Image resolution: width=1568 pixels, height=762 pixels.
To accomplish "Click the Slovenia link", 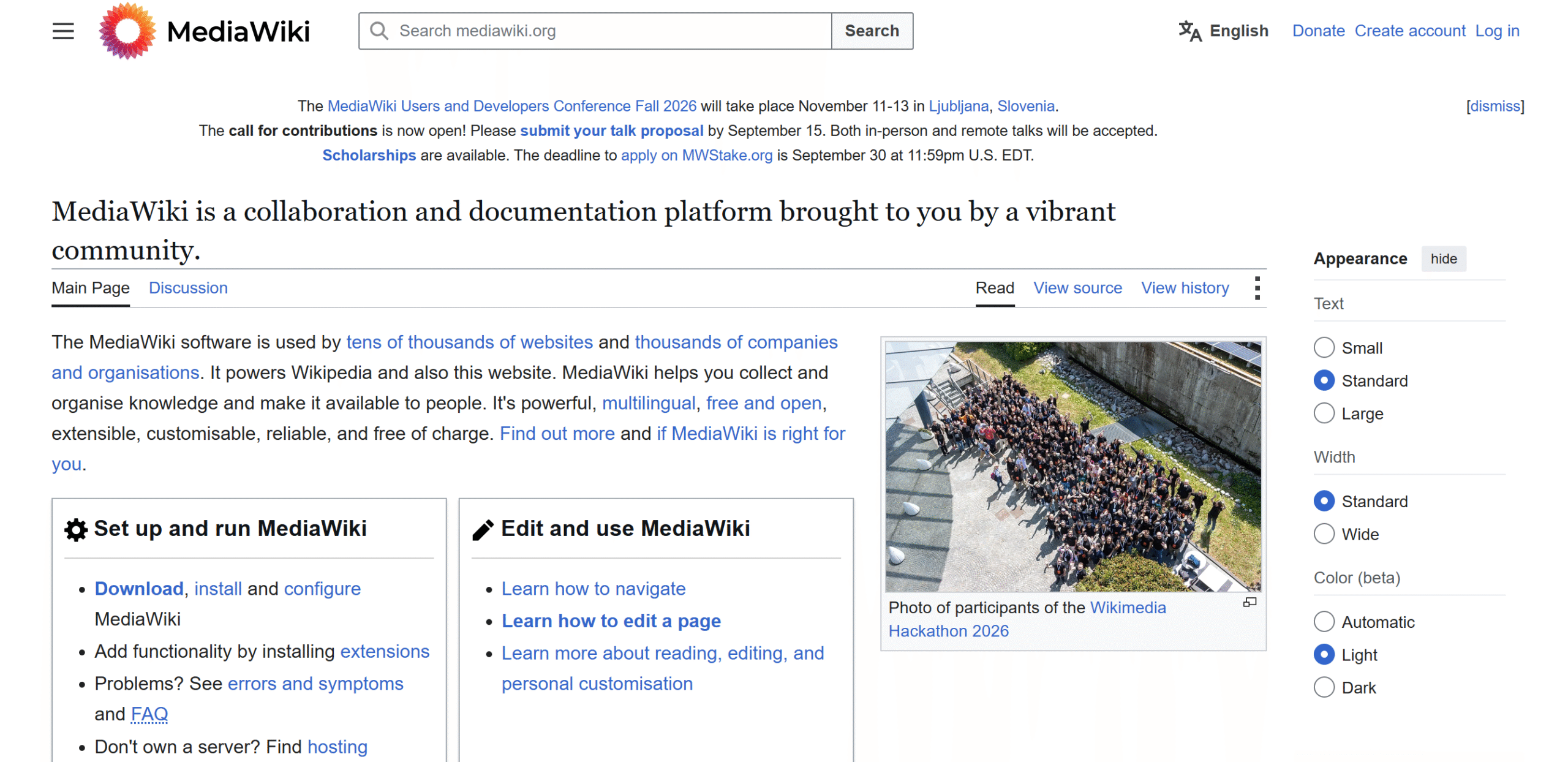I will click(x=1025, y=106).
